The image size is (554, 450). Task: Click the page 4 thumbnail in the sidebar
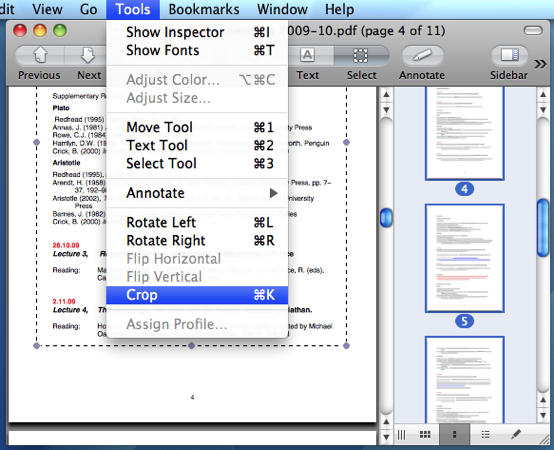(465, 134)
